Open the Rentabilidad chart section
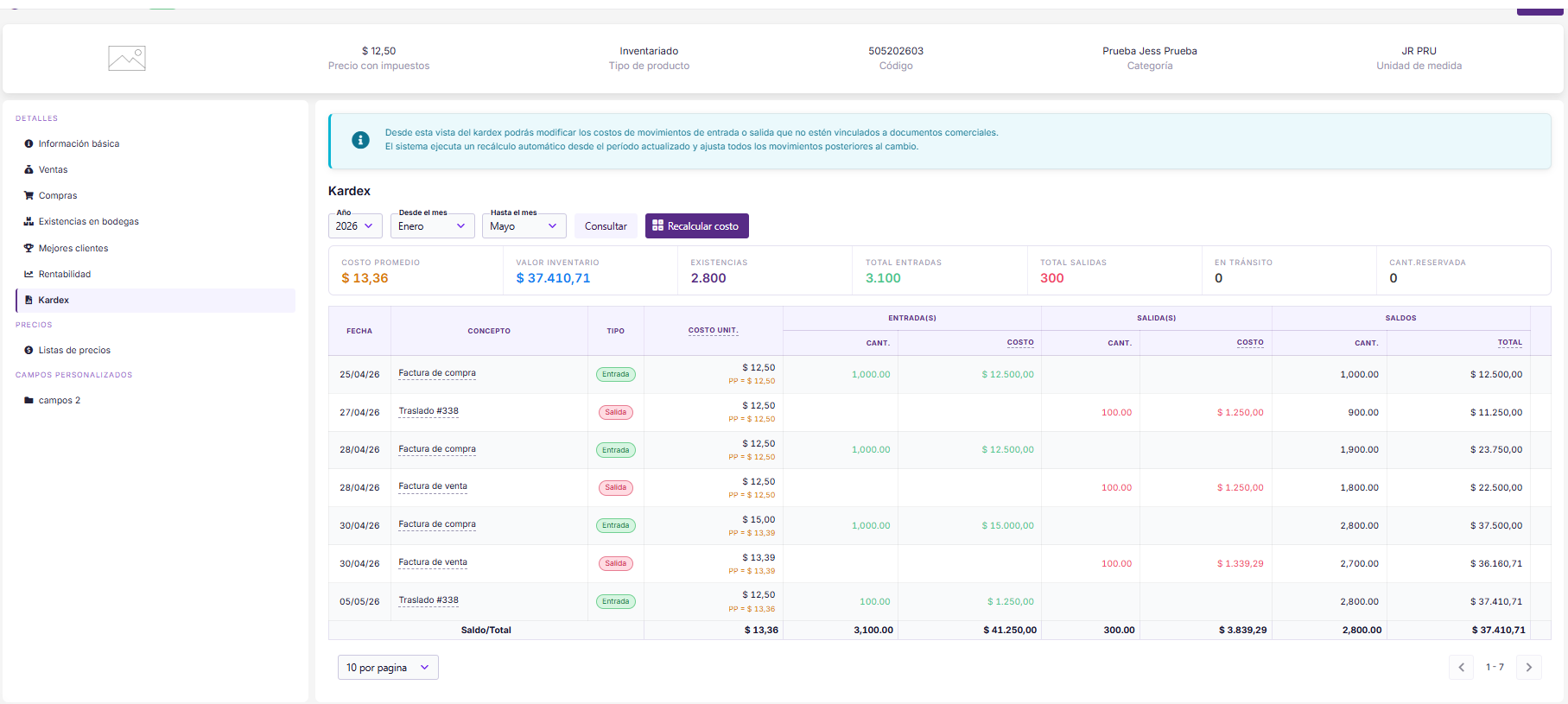The width and height of the screenshot is (1568, 704). click(x=29, y=274)
